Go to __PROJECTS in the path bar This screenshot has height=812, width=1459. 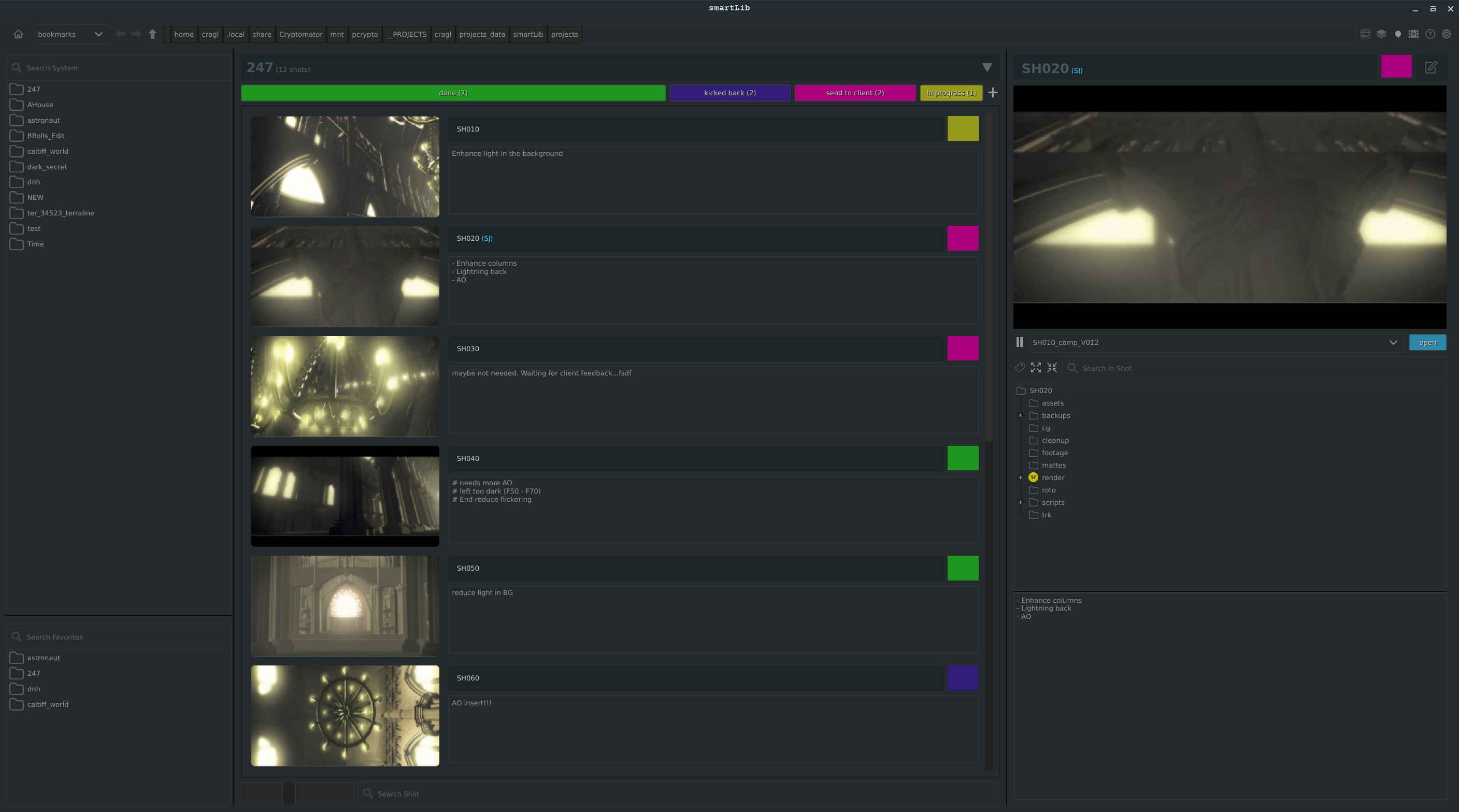(x=406, y=34)
